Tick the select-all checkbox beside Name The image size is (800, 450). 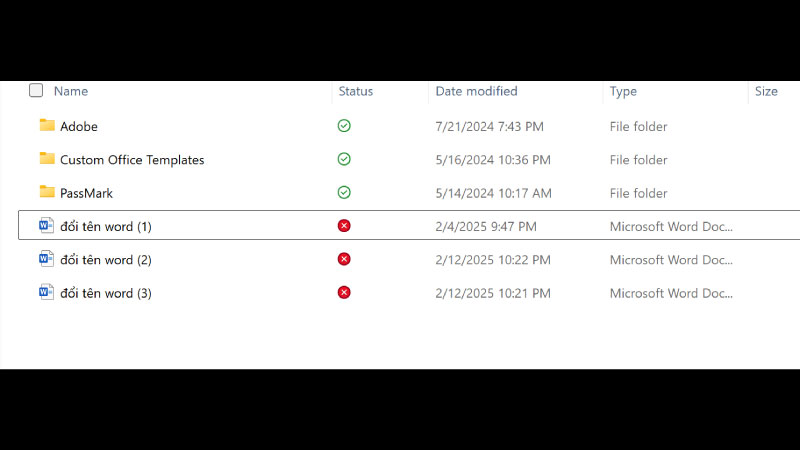pos(36,90)
